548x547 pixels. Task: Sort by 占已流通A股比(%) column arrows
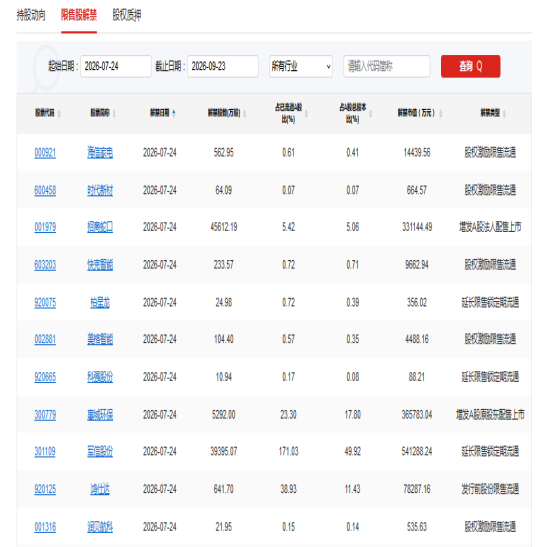[307, 113]
